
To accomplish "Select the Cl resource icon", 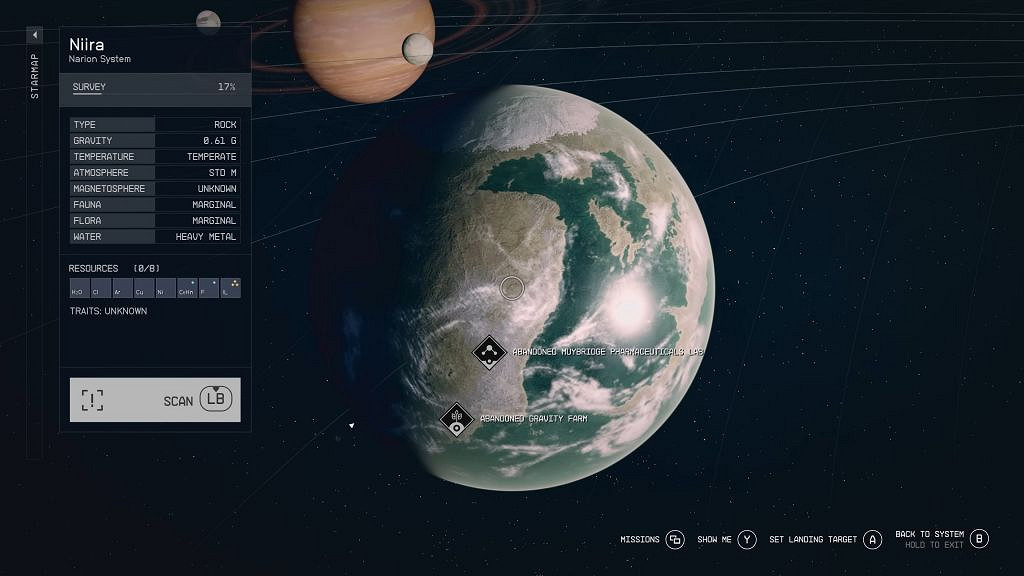I will pos(99,288).
